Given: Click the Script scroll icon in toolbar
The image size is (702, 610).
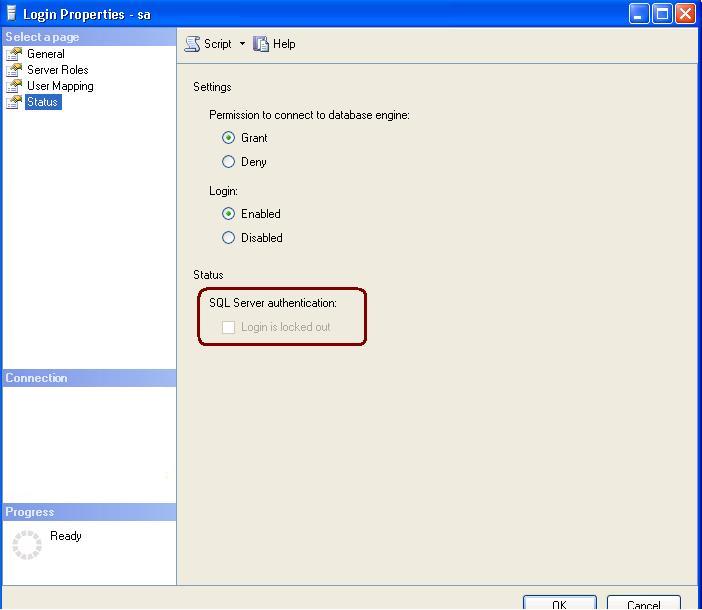Looking at the screenshot, I should (x=192, y=44).
